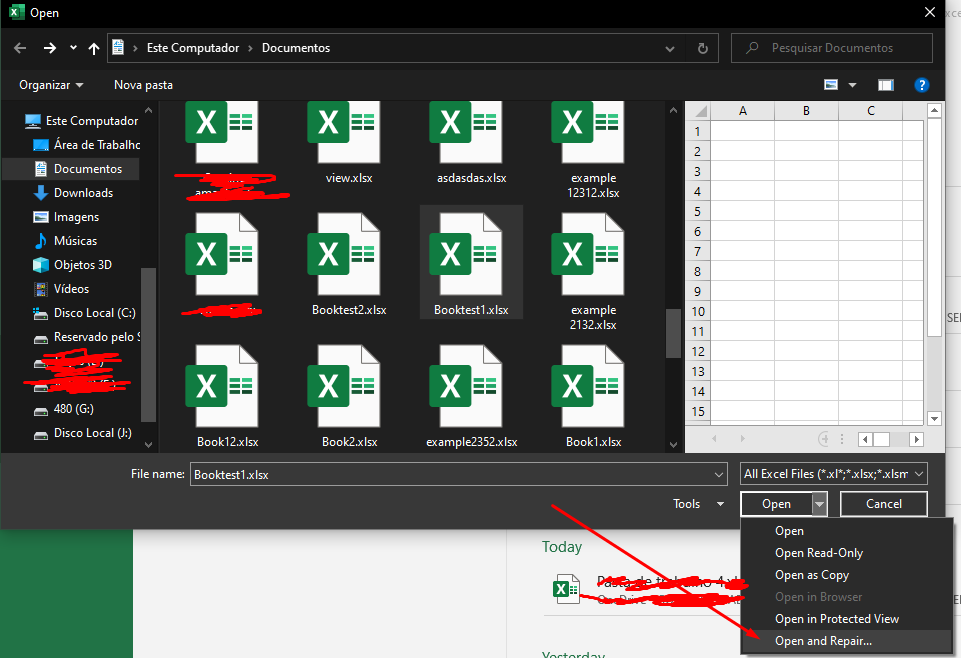
Task: Go back with the left arrow button
Action: (20, 48)
